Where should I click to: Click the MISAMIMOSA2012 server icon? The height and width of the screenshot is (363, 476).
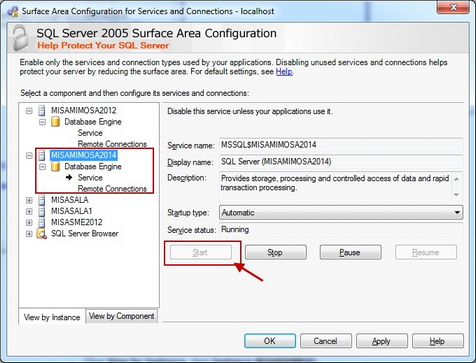point(42,110)
